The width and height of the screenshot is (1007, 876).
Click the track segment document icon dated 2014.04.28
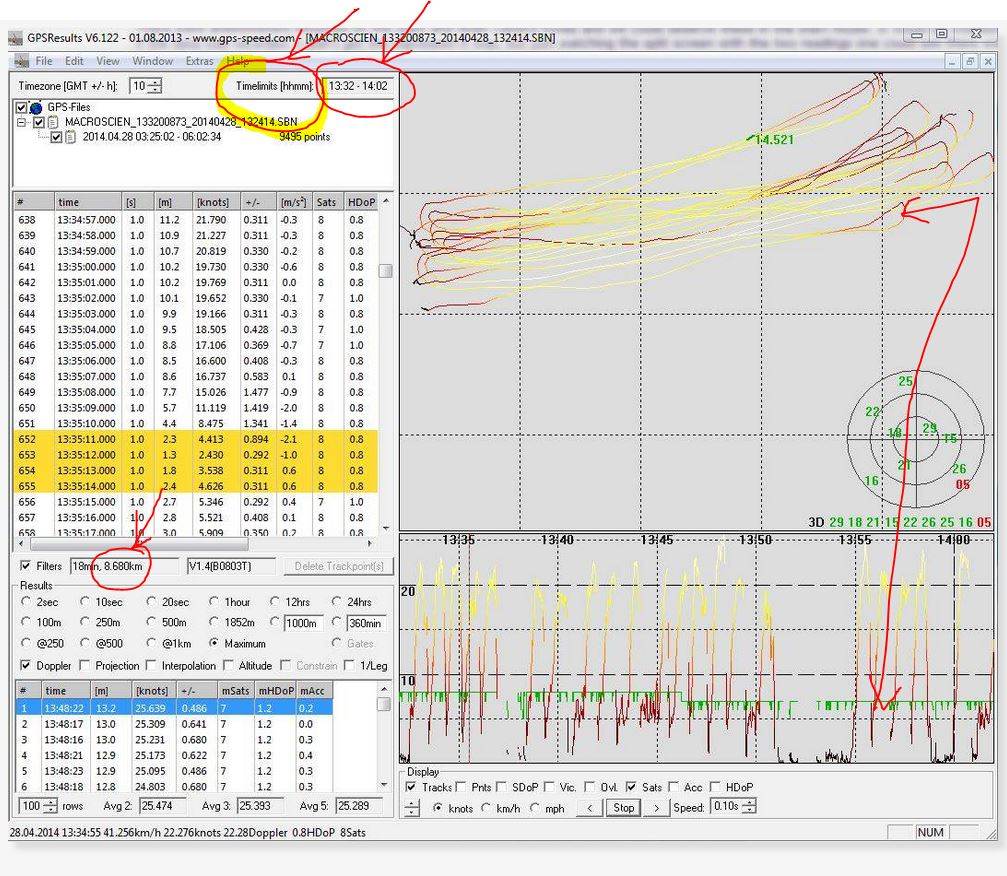click(71, 137)
